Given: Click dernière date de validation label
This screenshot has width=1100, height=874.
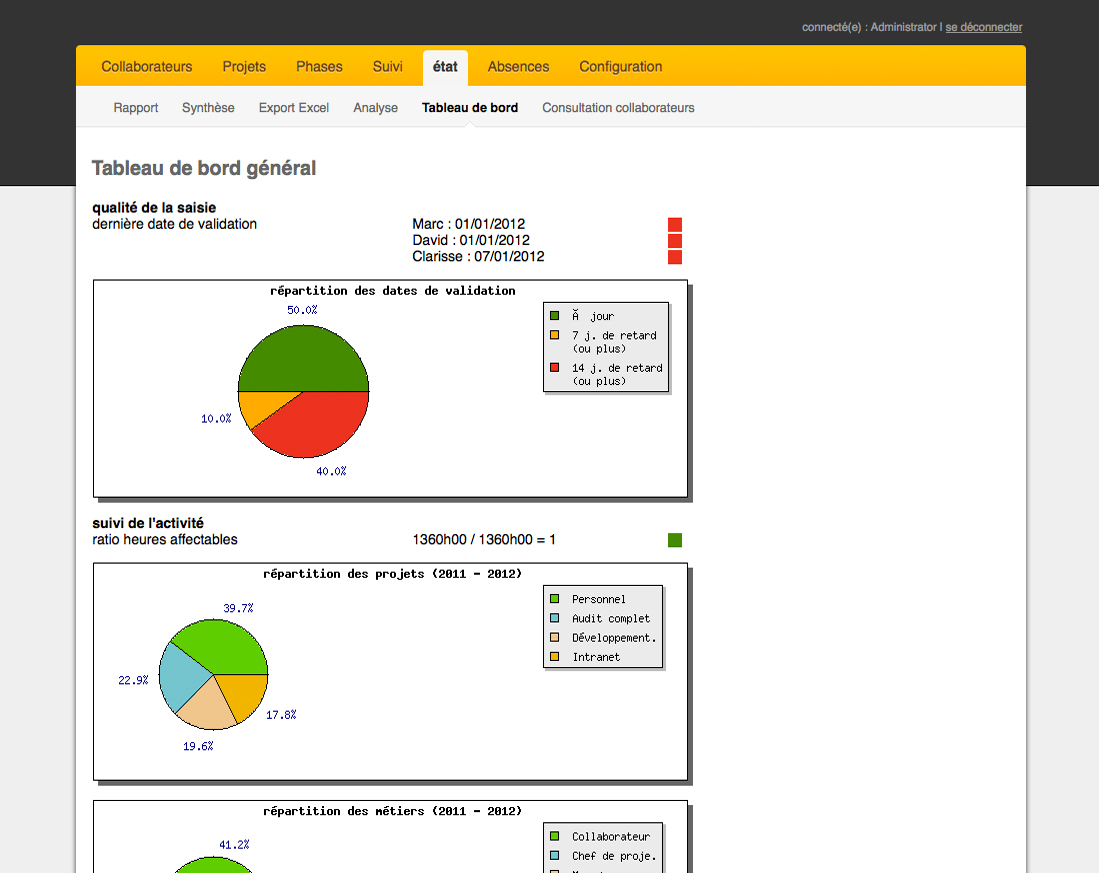Looking at the screenshot, I should pyautogui.click(x=175, y=224).
